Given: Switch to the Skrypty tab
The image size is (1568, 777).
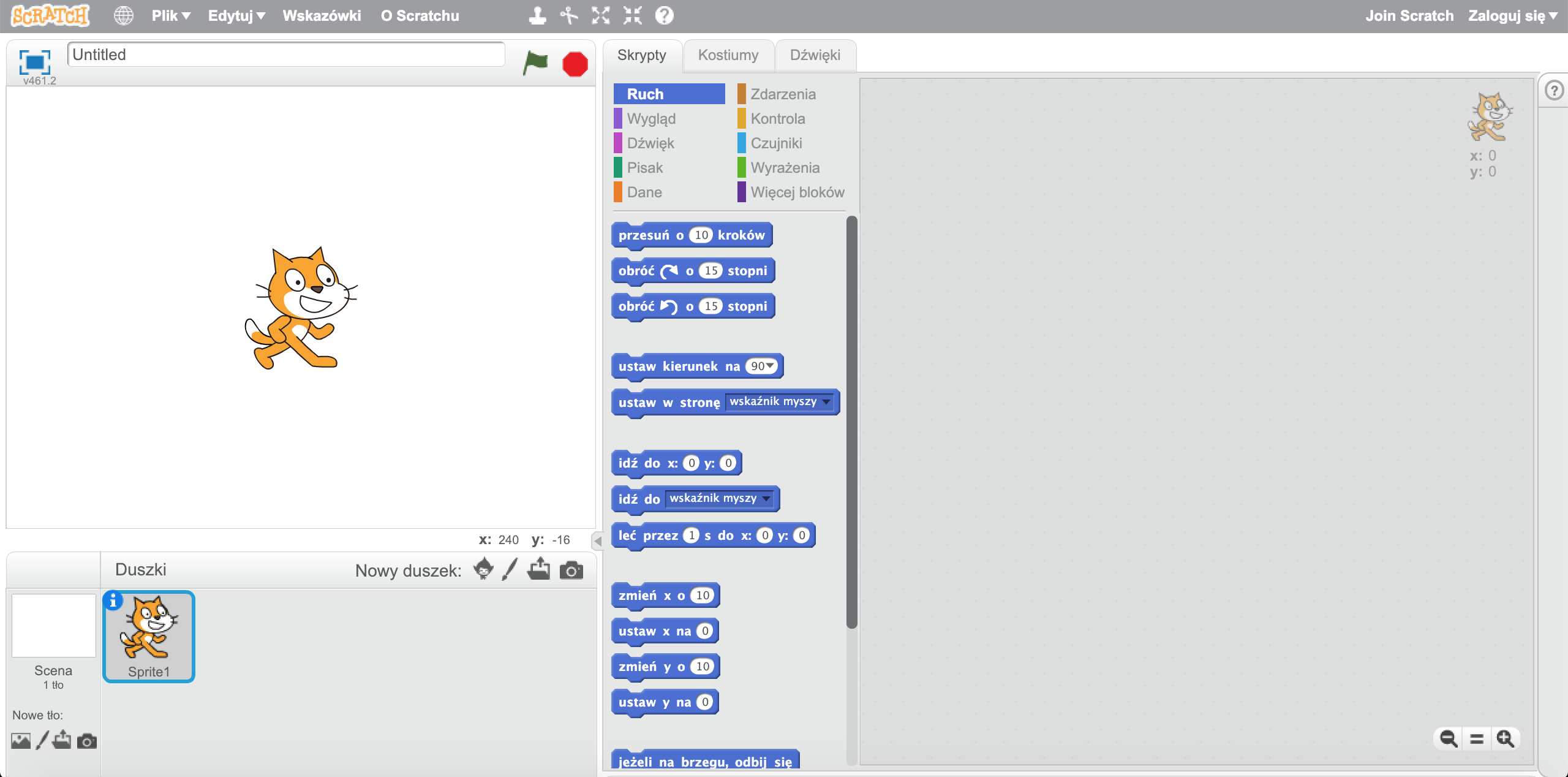Looking at the screenshot, I should [641, 55].
